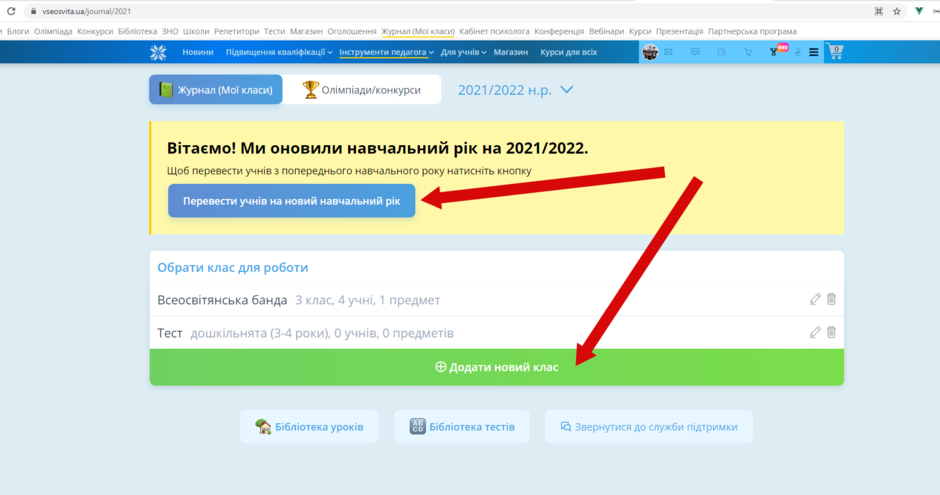This screenshot has width=940, height=495.
Task: Select the Журнал (Мої класи) tab
Action: click(216, 89)
